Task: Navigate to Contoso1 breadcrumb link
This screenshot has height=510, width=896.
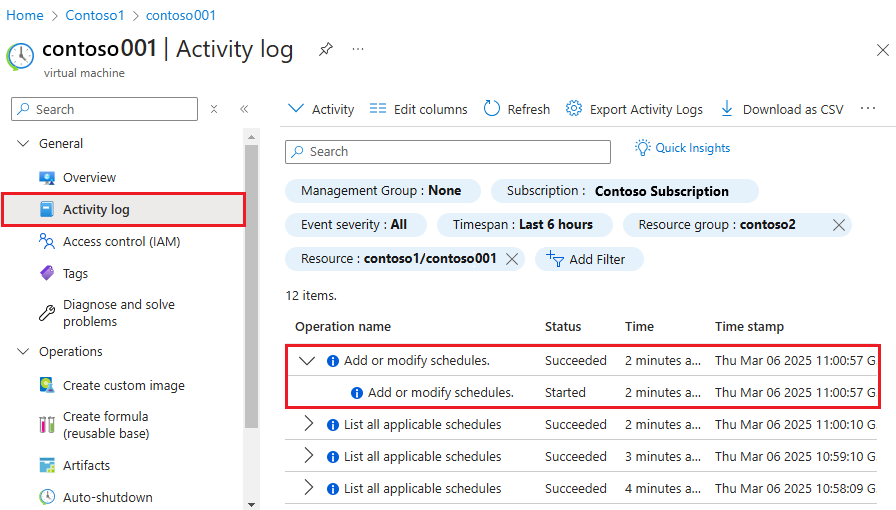Action: coord(94,15)
